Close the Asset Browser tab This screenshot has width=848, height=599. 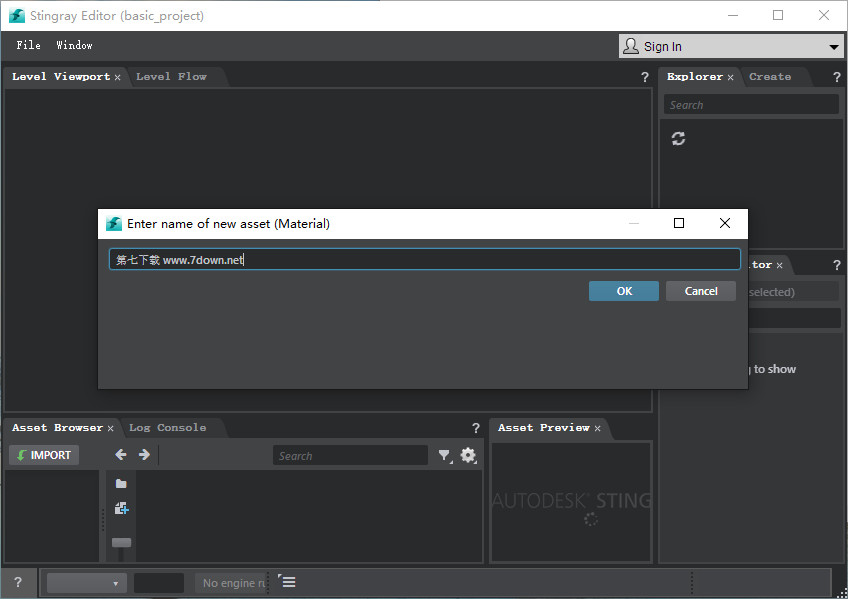(x=110, y=428)
